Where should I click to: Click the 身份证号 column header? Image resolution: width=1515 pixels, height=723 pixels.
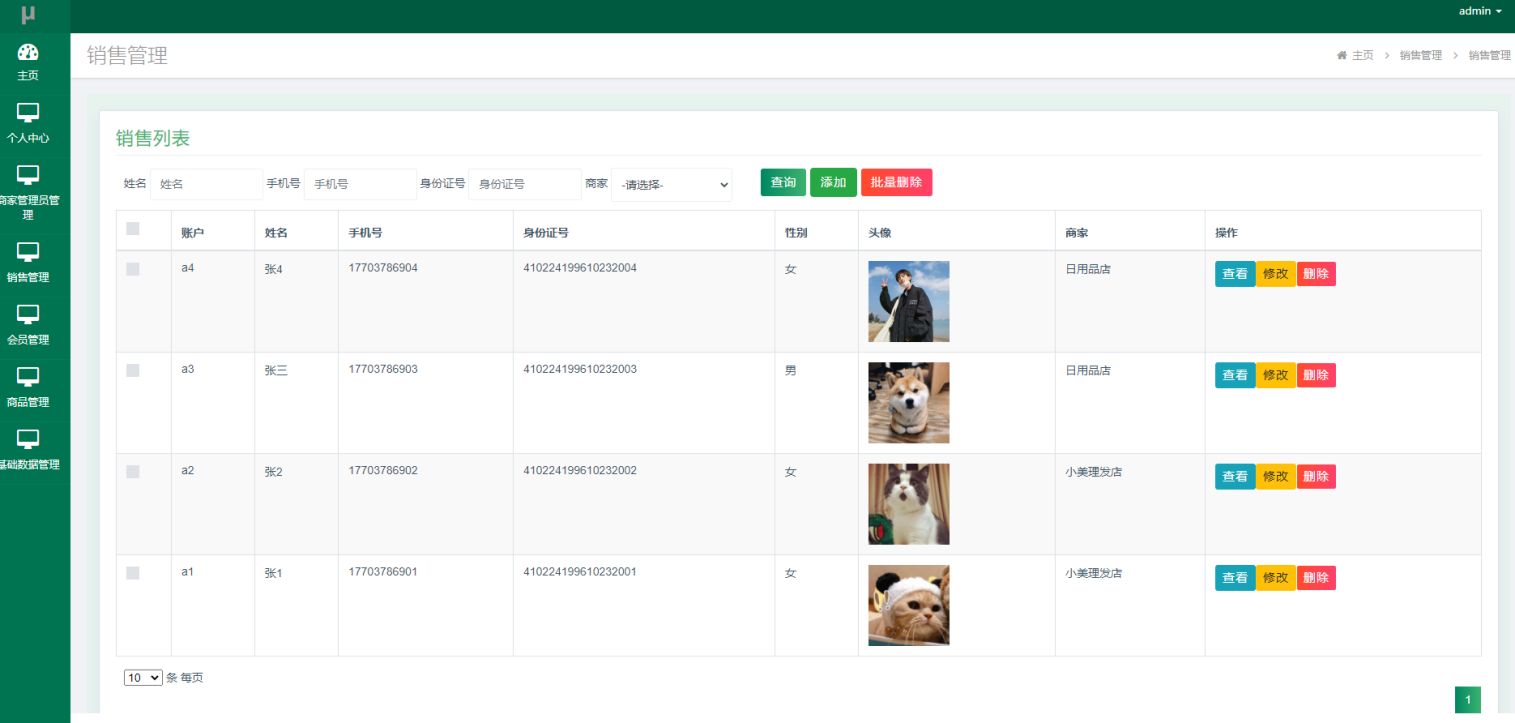546,233
